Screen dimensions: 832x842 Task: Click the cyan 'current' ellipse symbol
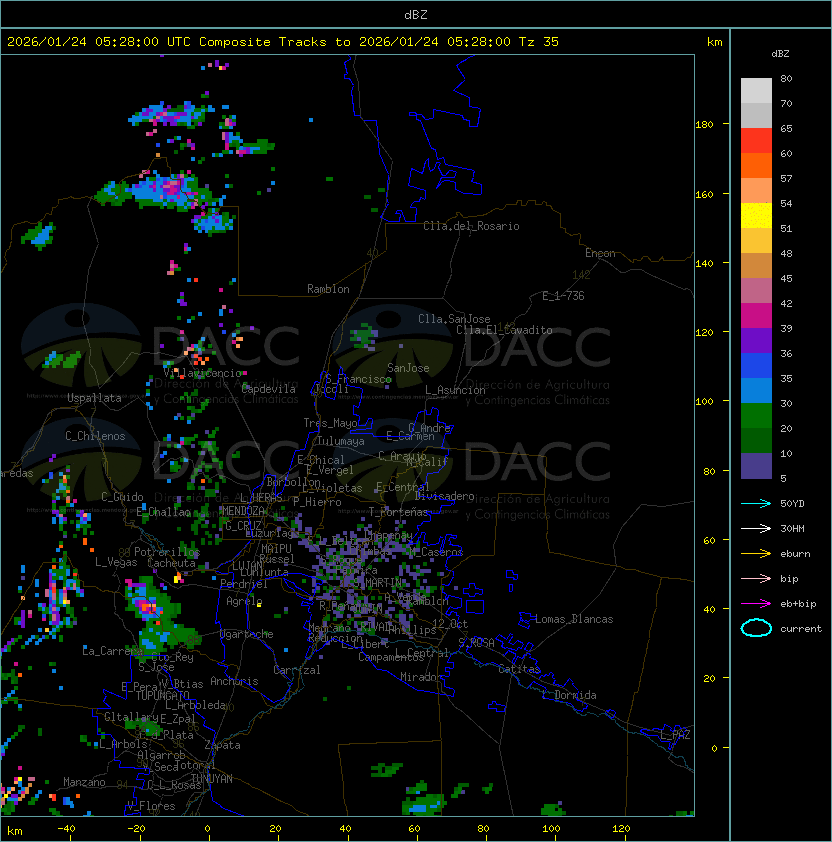[x=756, y=628]
